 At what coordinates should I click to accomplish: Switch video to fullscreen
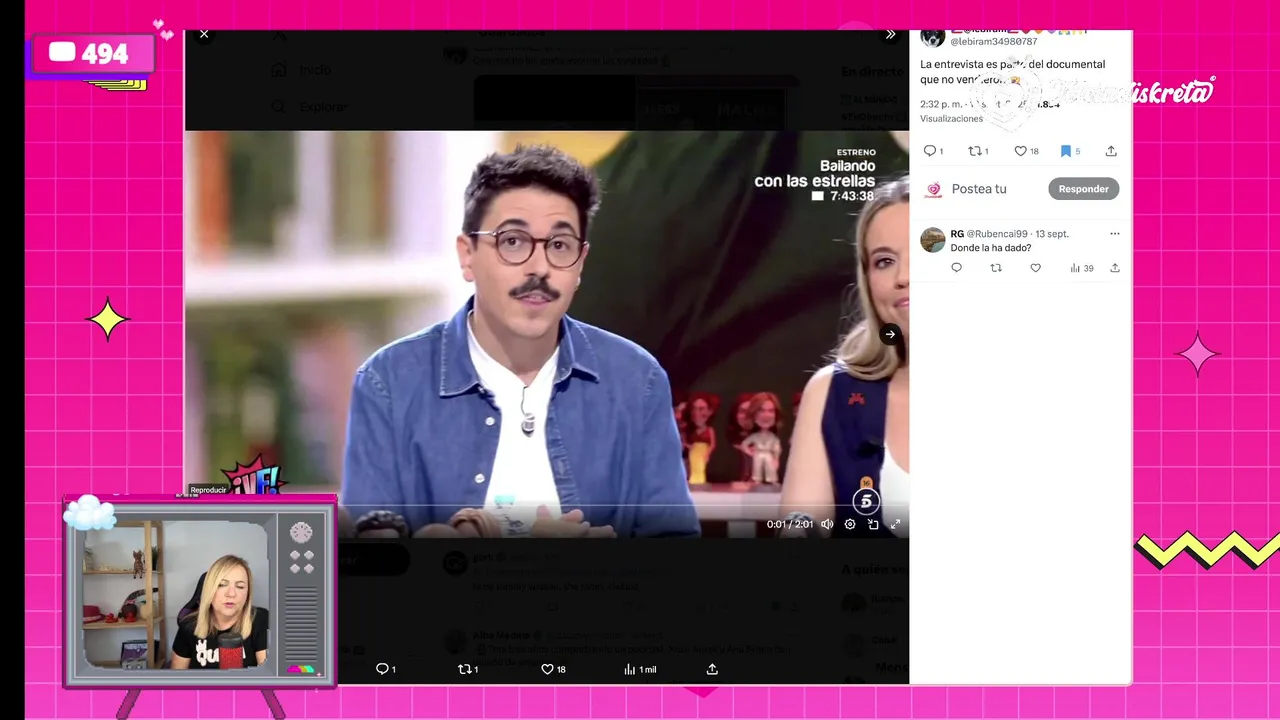coord(896,524)
